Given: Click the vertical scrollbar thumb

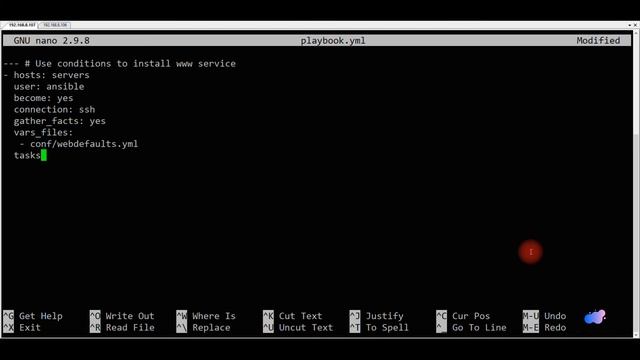Looking at the screenshot, I should pyautogui.click(x=636, y=233).
